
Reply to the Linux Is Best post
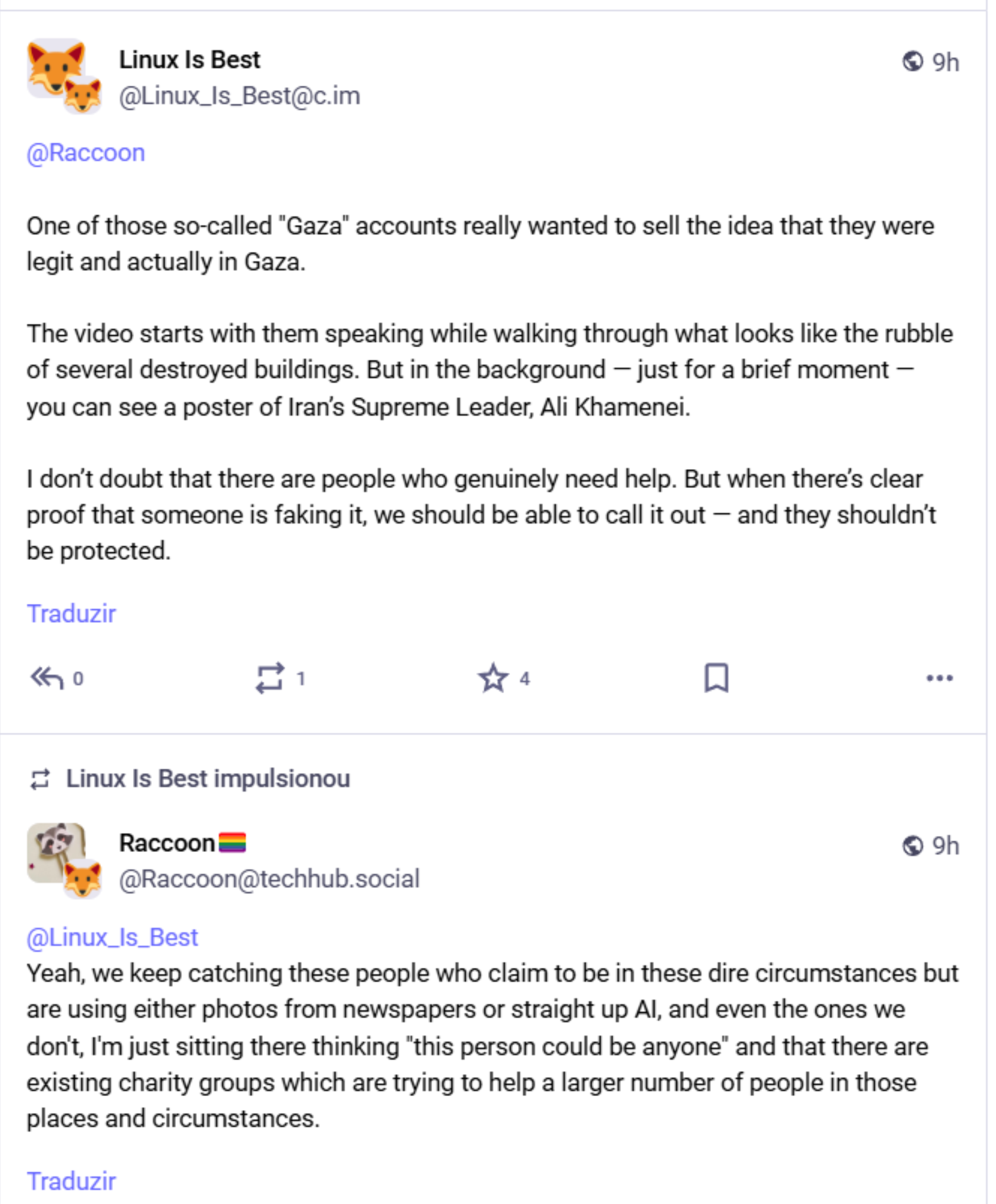point(48,678)
